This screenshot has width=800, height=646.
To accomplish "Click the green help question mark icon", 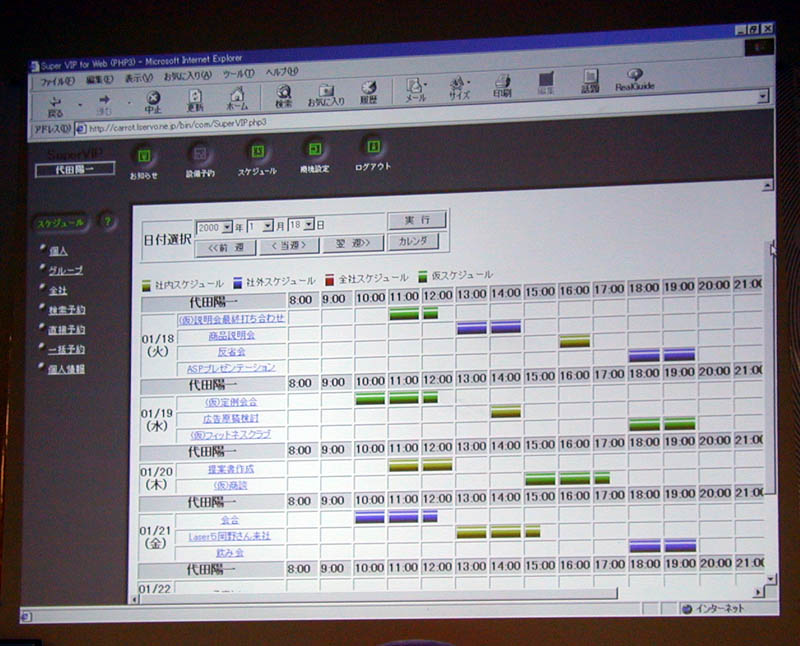I will pos(108,222).
